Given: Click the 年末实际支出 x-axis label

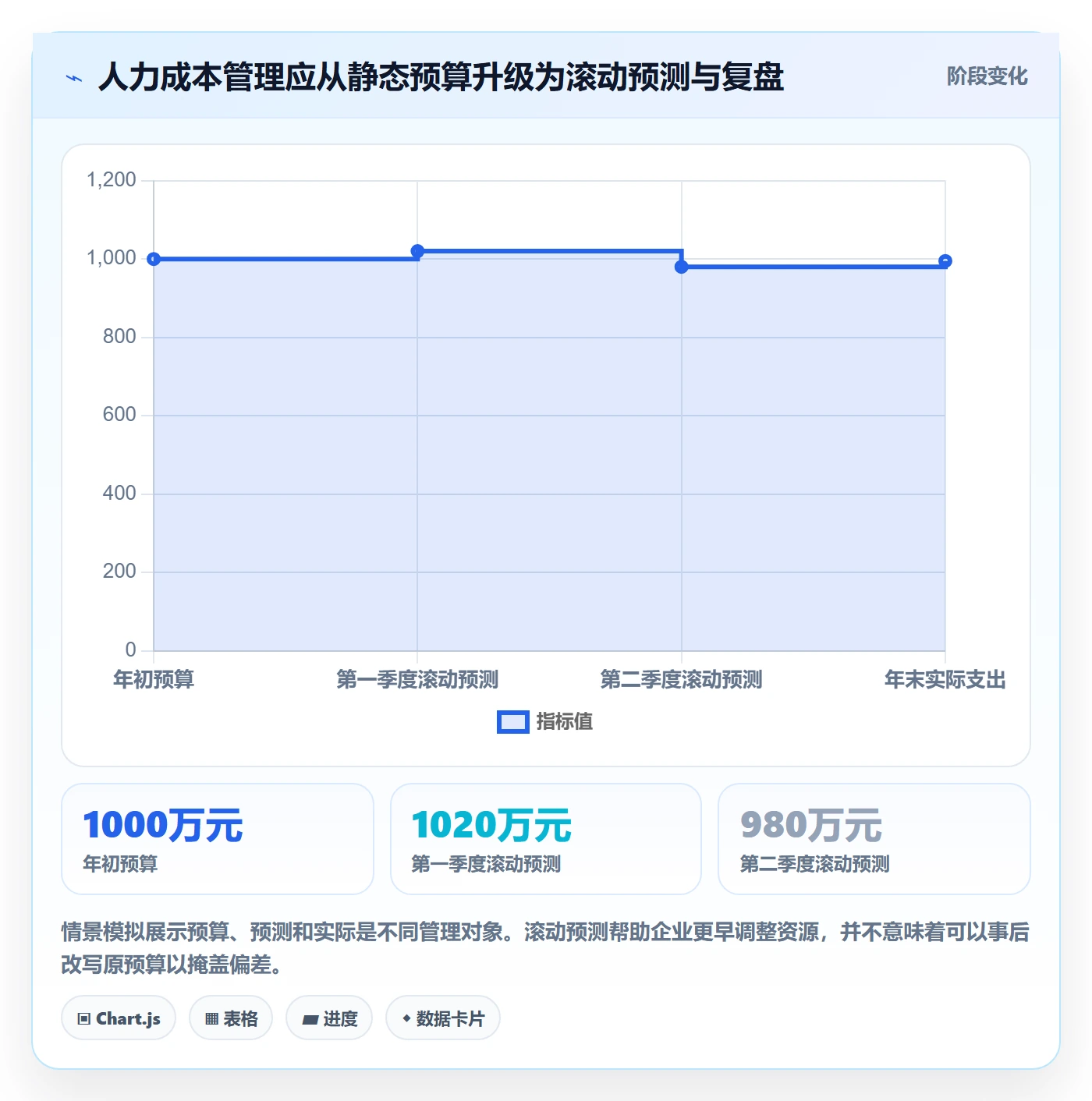Looking at the screenshot, I should [x=945, y=679].
